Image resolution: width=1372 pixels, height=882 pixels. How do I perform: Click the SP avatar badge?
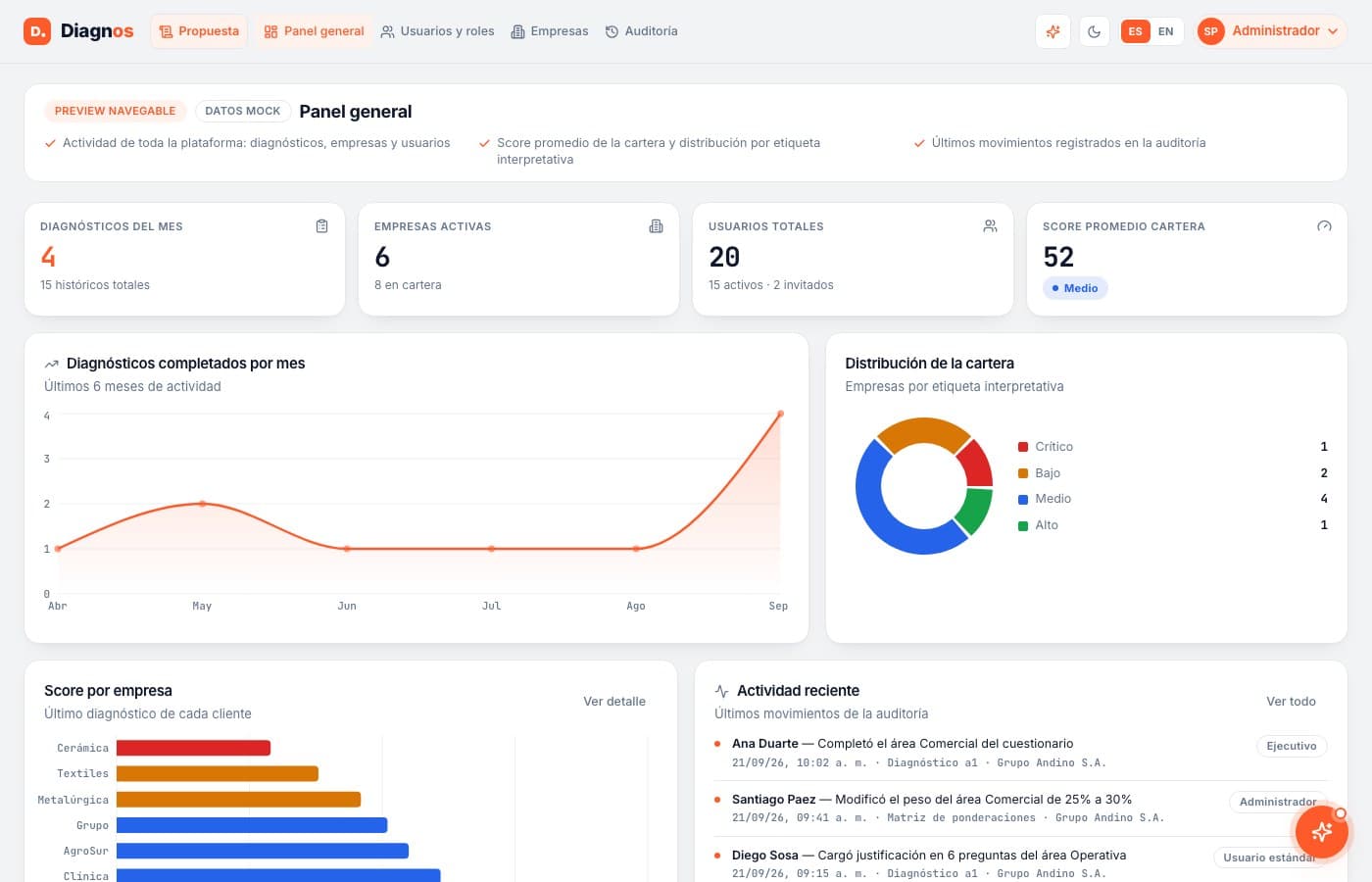[1211, 31]
